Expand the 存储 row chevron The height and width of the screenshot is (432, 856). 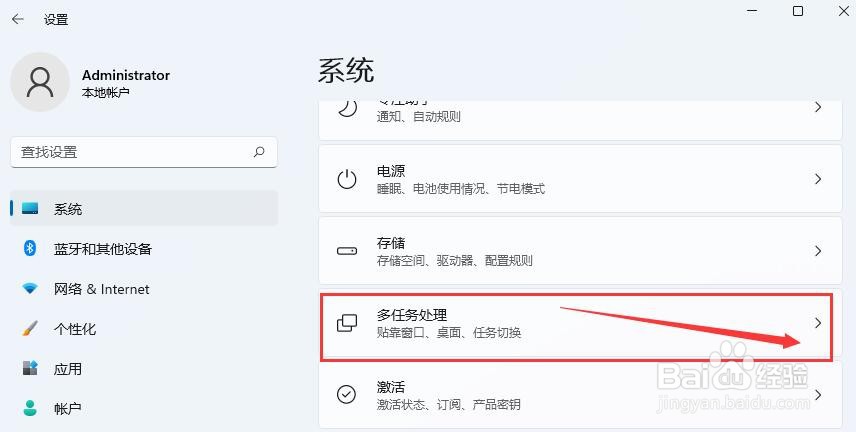(x=818, y=251)
